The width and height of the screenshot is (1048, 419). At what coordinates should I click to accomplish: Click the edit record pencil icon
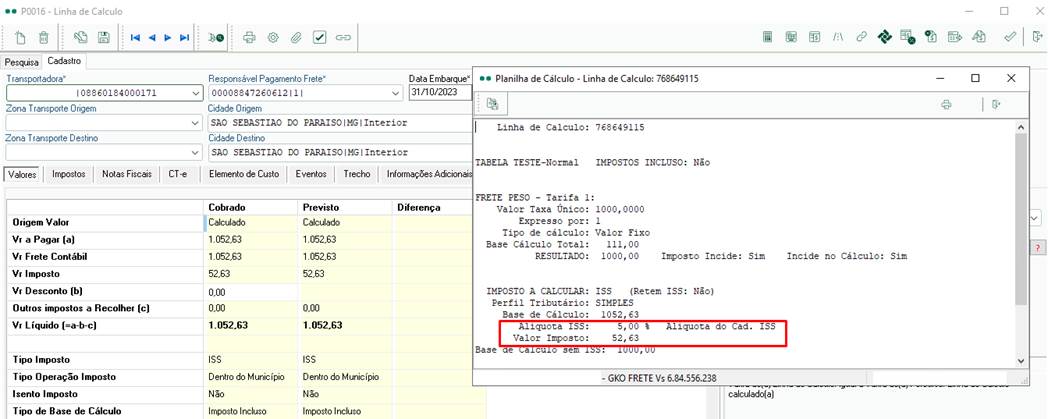[81, 37]
